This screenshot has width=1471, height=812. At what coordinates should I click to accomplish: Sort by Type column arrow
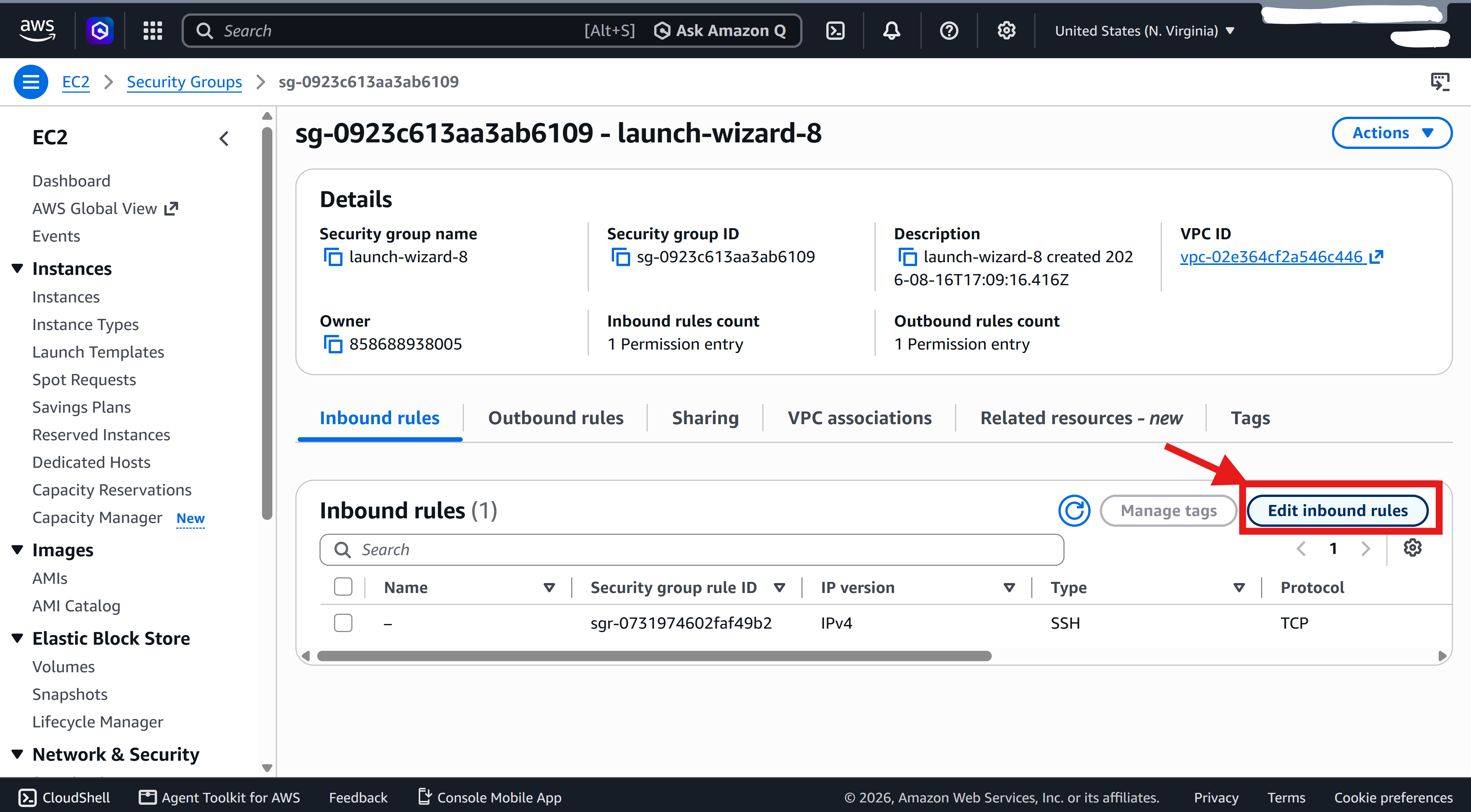tap(1239, 587)
